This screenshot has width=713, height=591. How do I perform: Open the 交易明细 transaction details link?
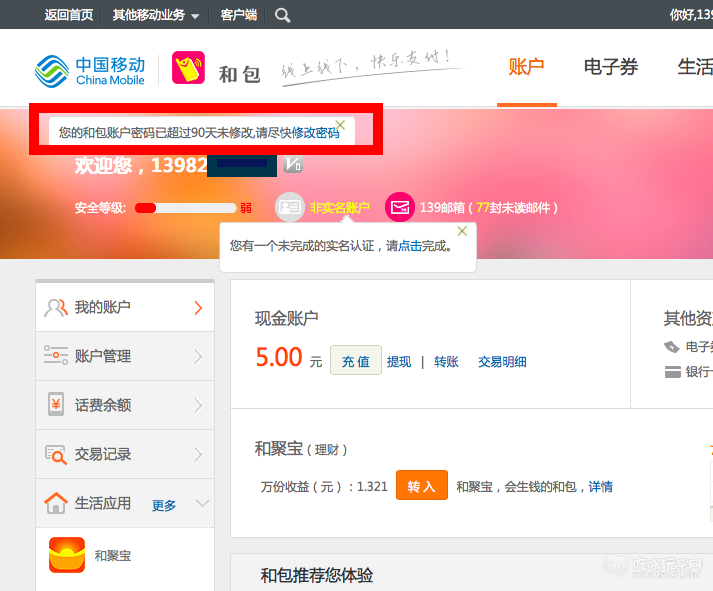point(502,362)
